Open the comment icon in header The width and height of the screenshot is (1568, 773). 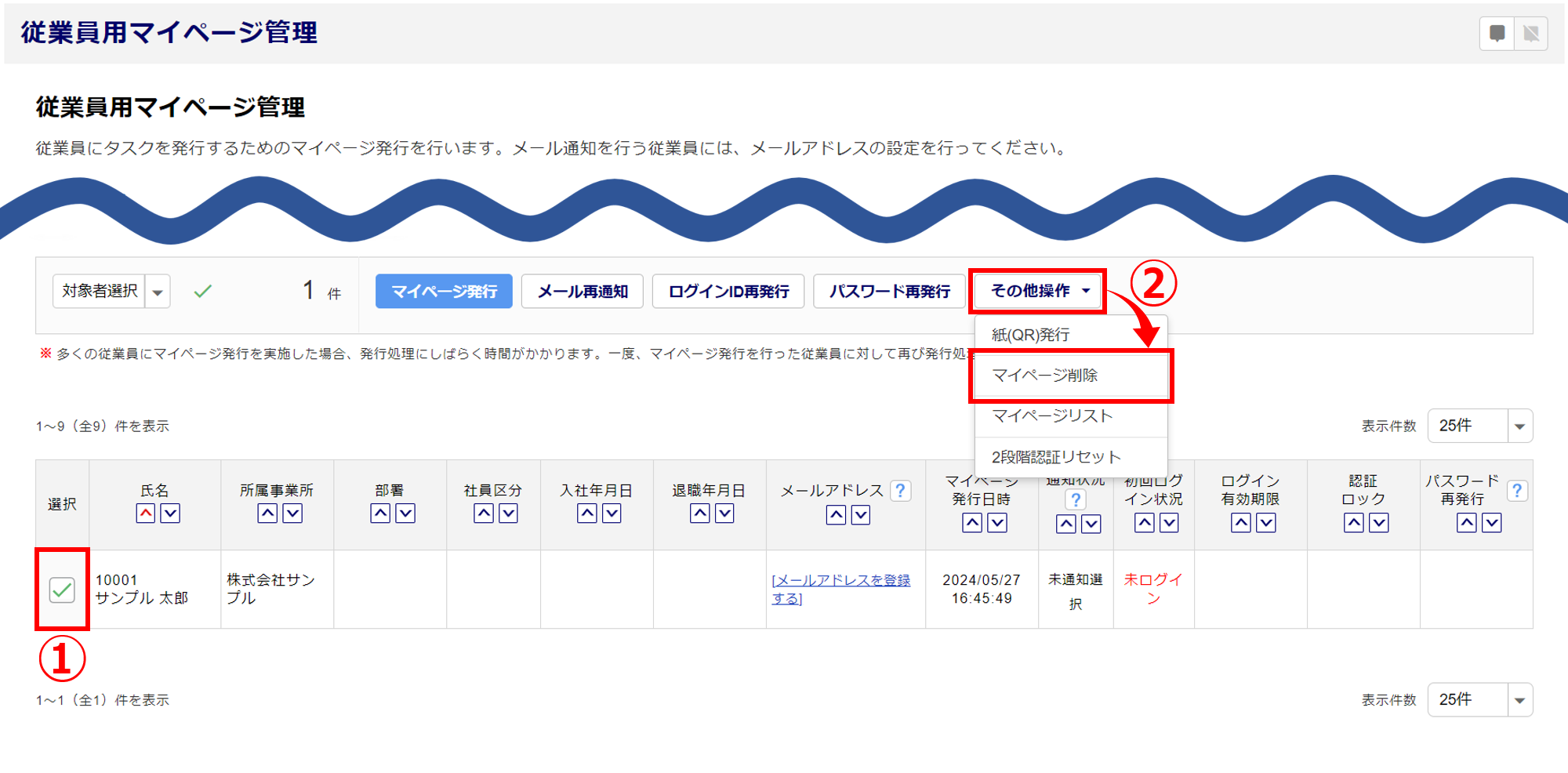coord(1497,34)
